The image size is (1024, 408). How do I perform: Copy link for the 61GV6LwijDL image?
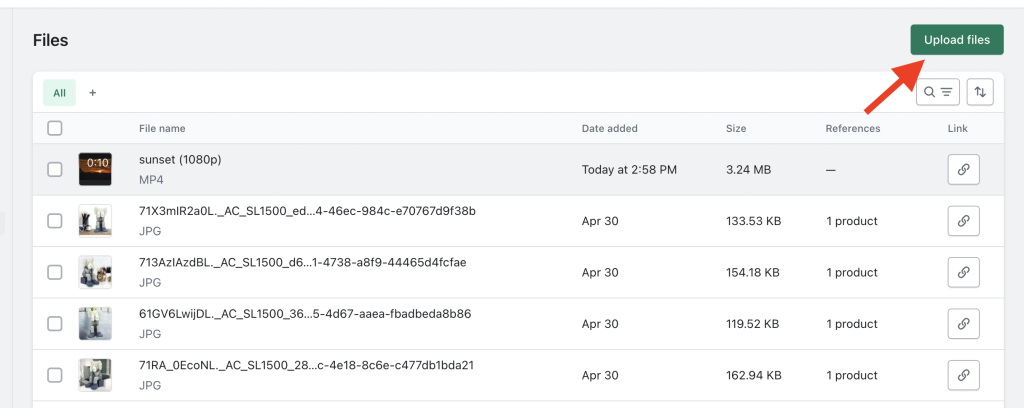pos(963,324)
